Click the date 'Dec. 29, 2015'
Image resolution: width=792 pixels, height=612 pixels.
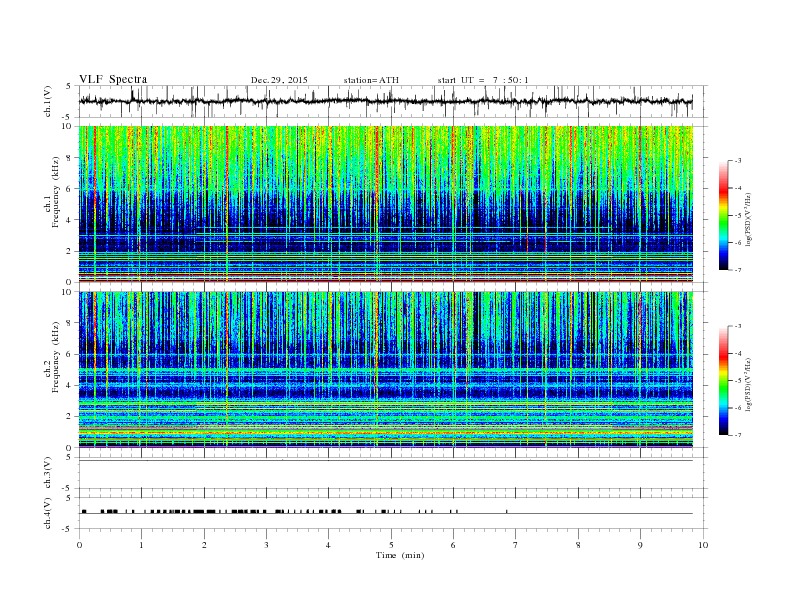pos(279,80)
